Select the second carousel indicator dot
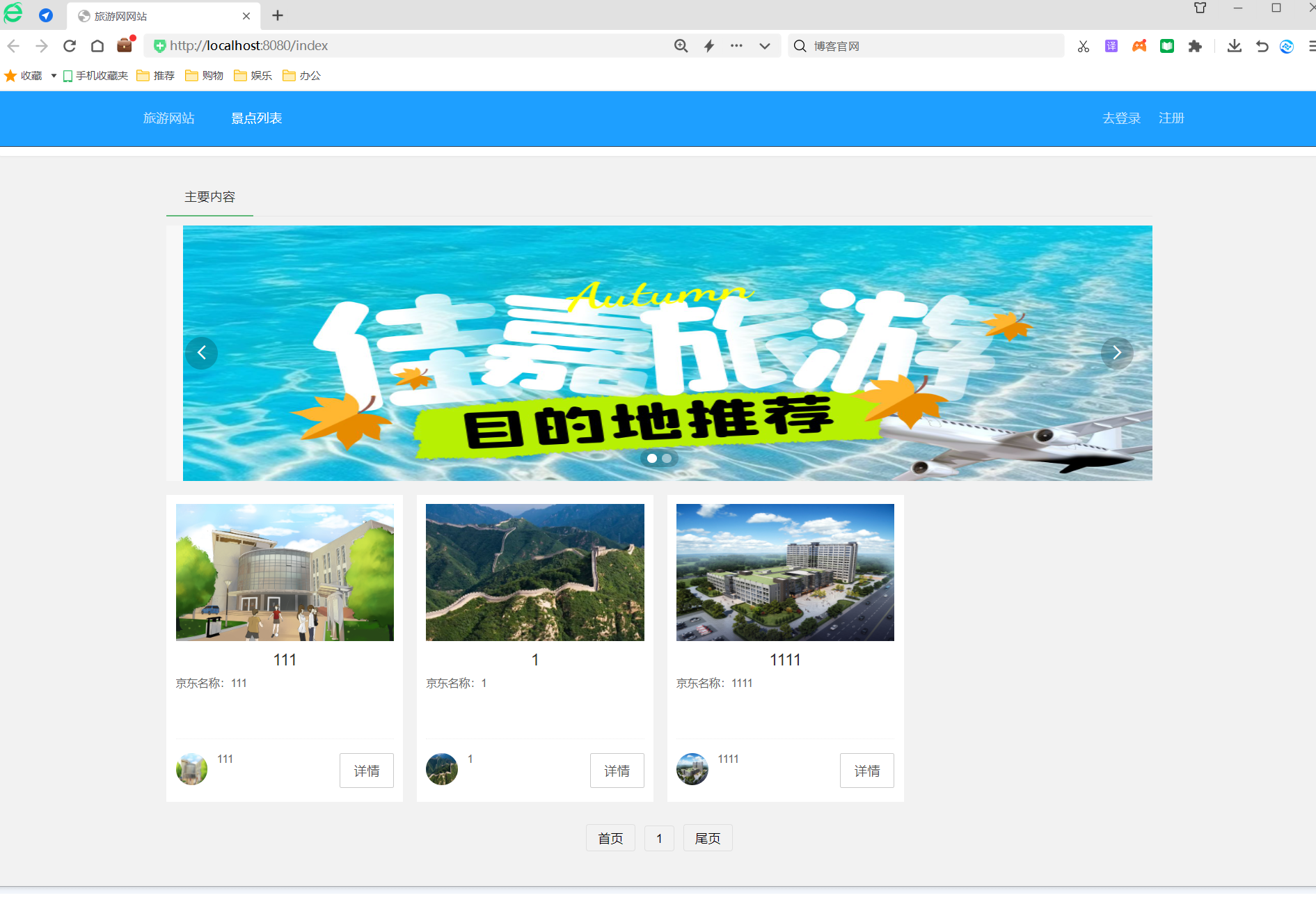 (x=667, y=458)
